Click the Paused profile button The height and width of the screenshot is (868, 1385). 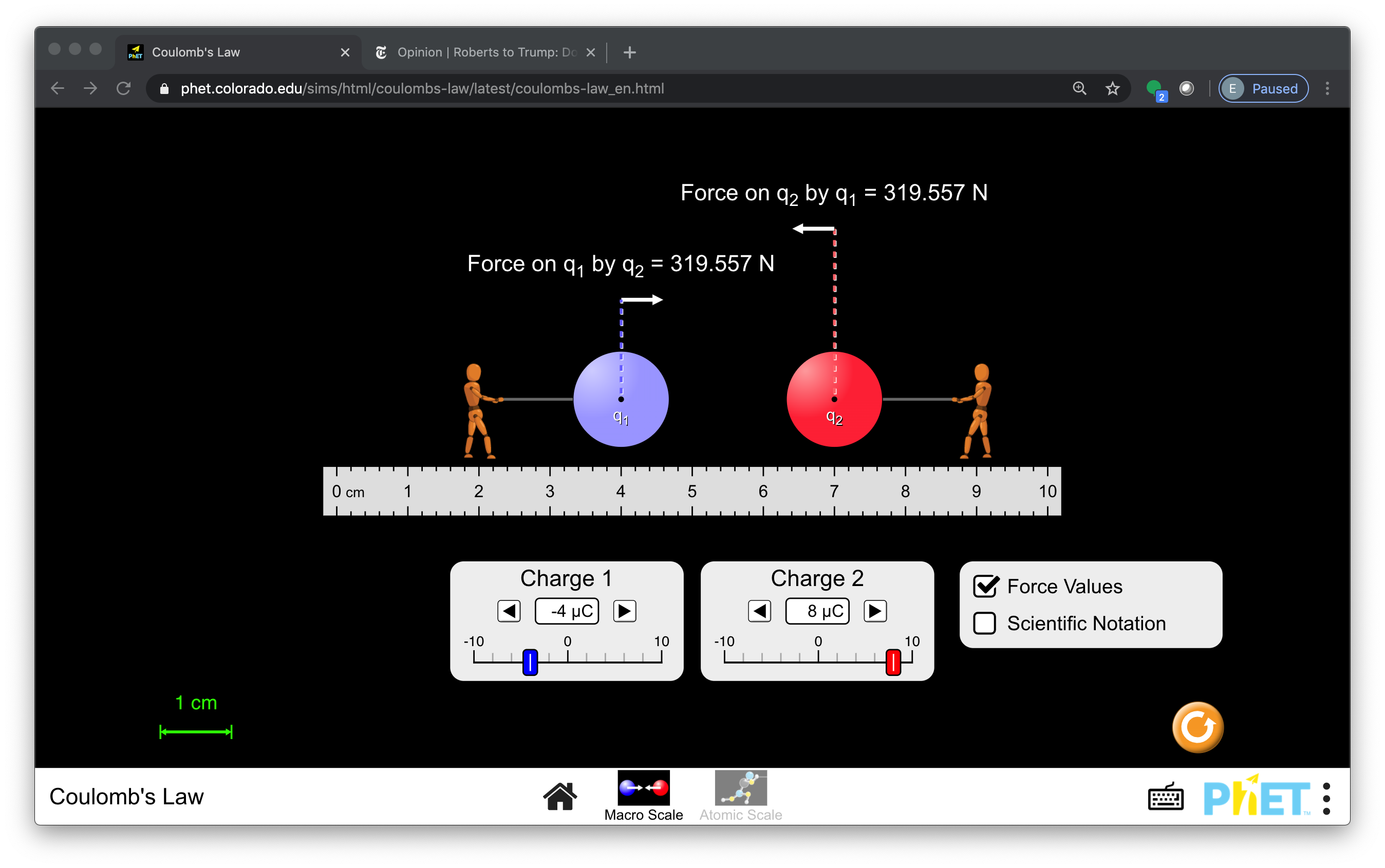pyautogui.click(x=1263, y=88)
